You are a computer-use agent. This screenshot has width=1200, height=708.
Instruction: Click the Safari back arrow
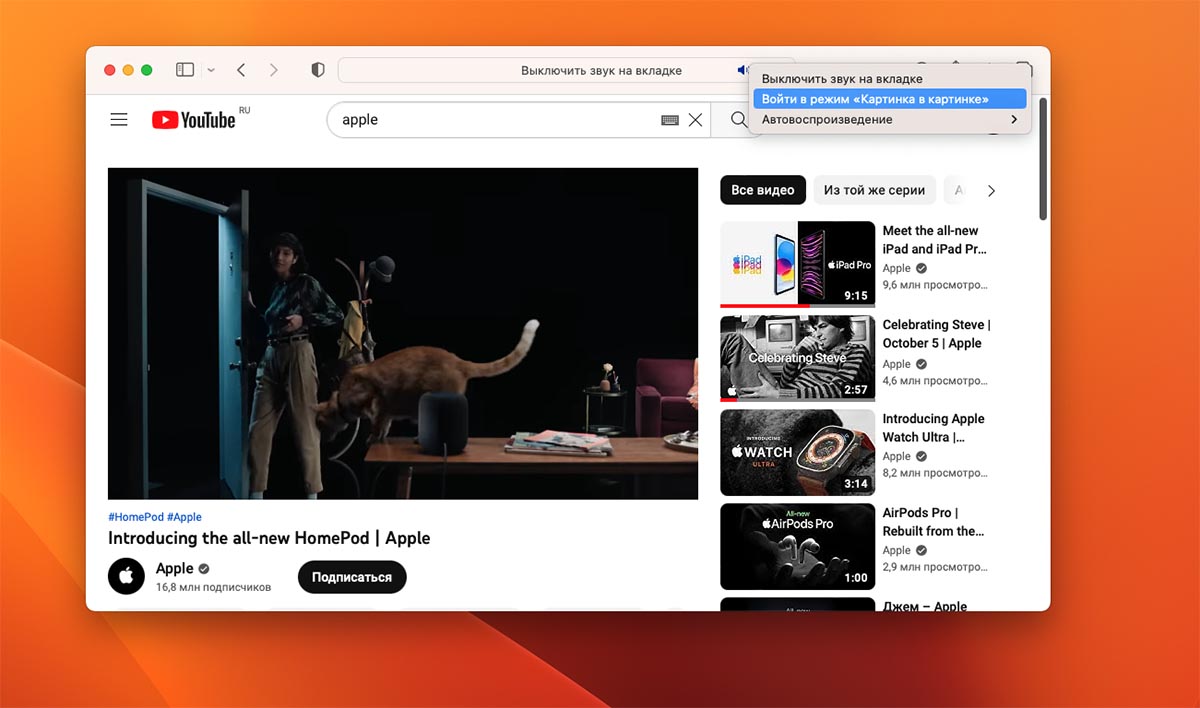coord(241,70)
